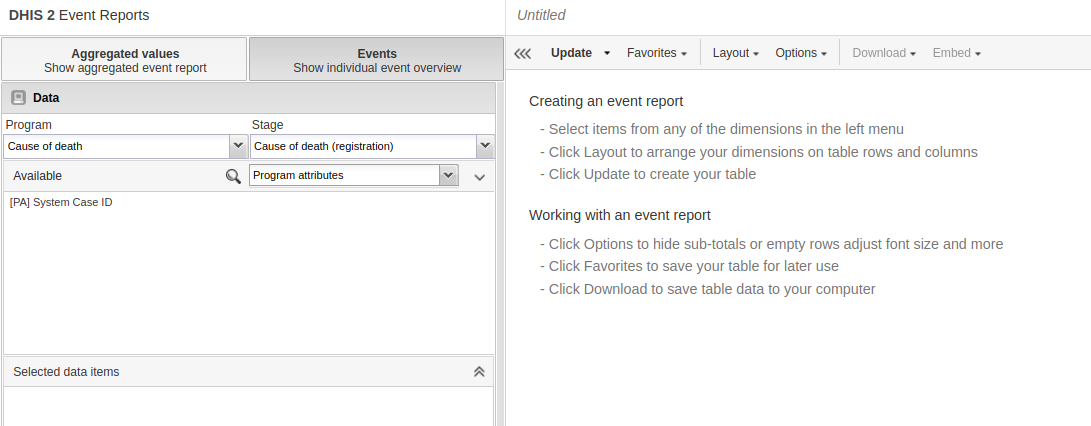
Task: Open the Program attributes combo box arrow
Action: (x=448, y=175)
